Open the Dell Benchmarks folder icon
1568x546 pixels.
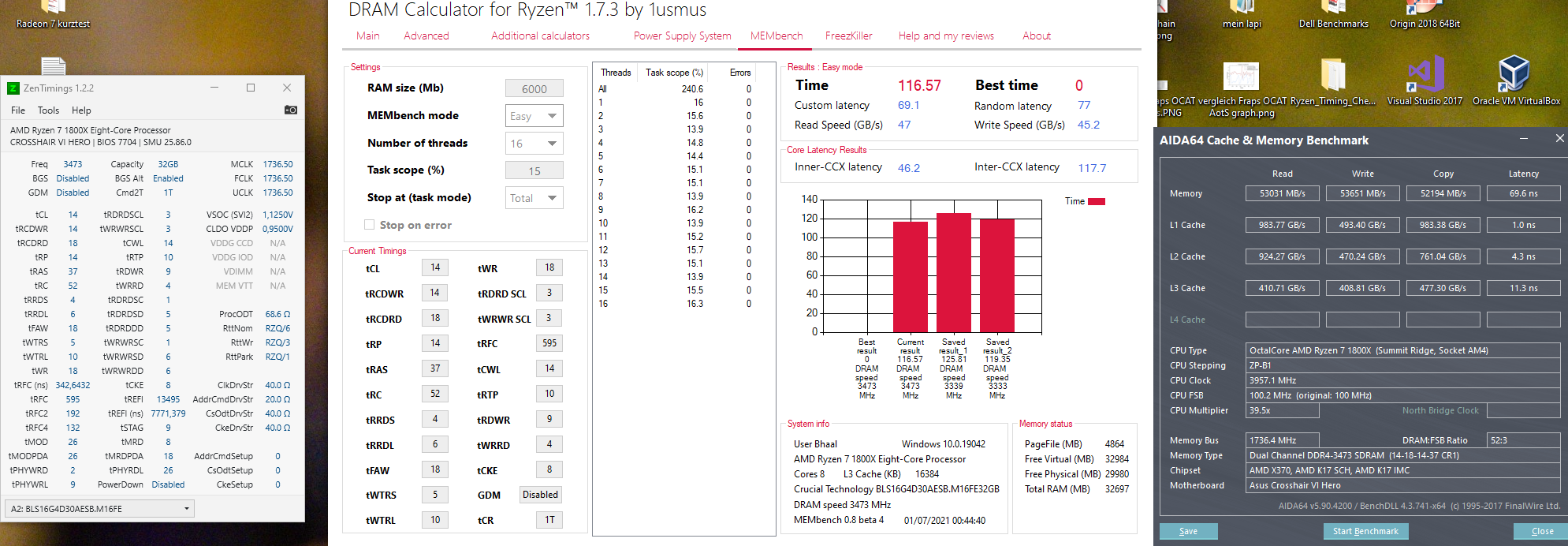1333,8
